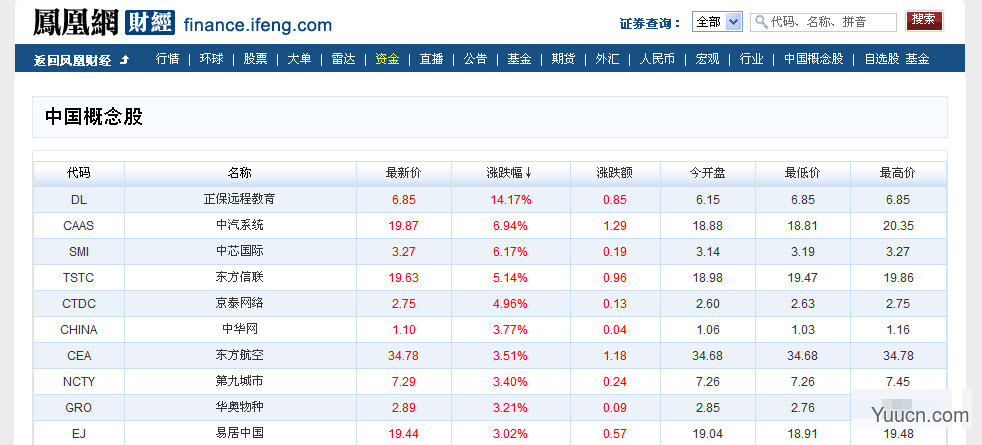Open the 大单 nav item
Image resolution: width=982 pixels, height=445 pixels.
299,59
